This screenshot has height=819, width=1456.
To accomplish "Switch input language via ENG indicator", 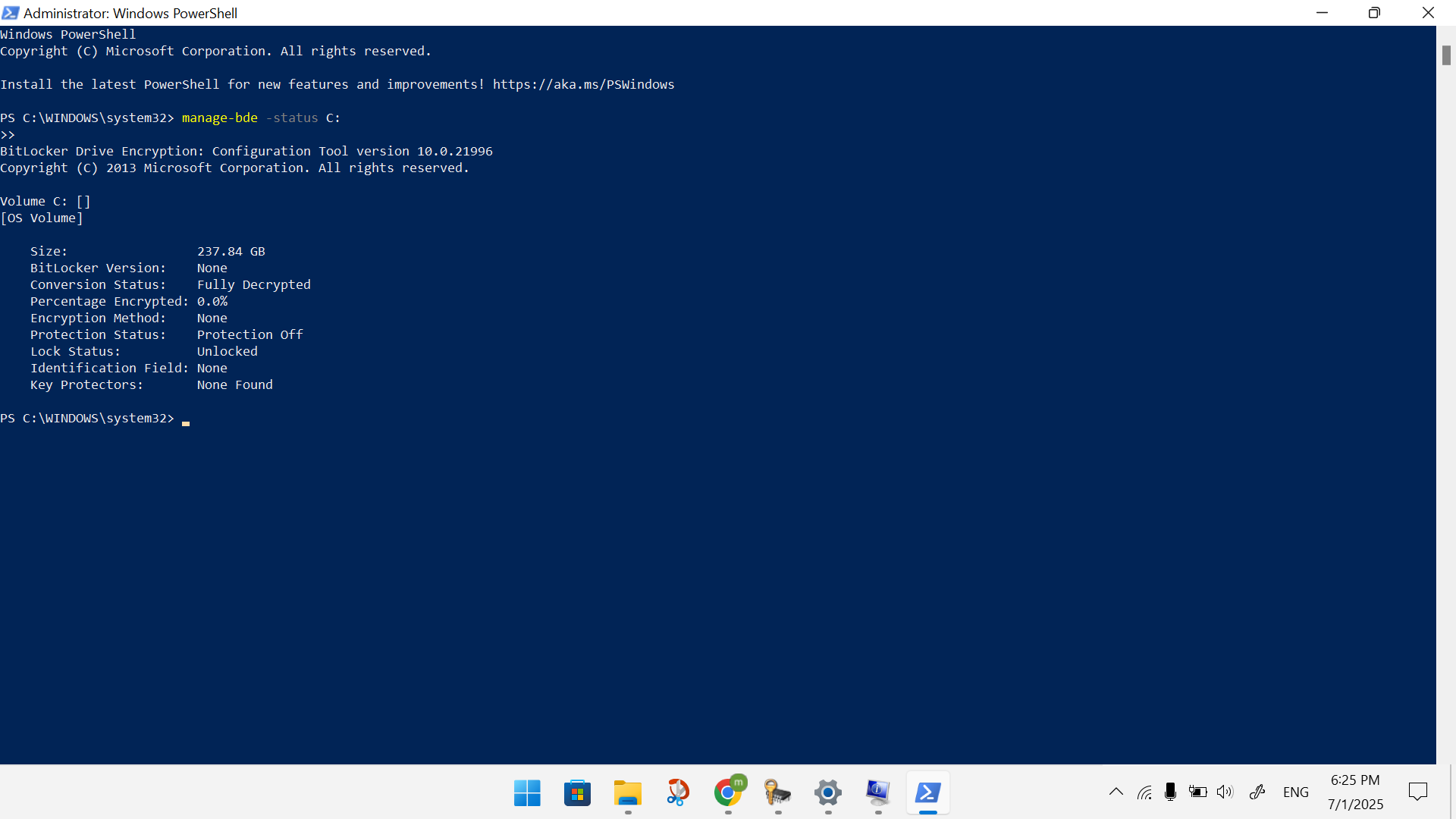I will [x=1295, y=792].
